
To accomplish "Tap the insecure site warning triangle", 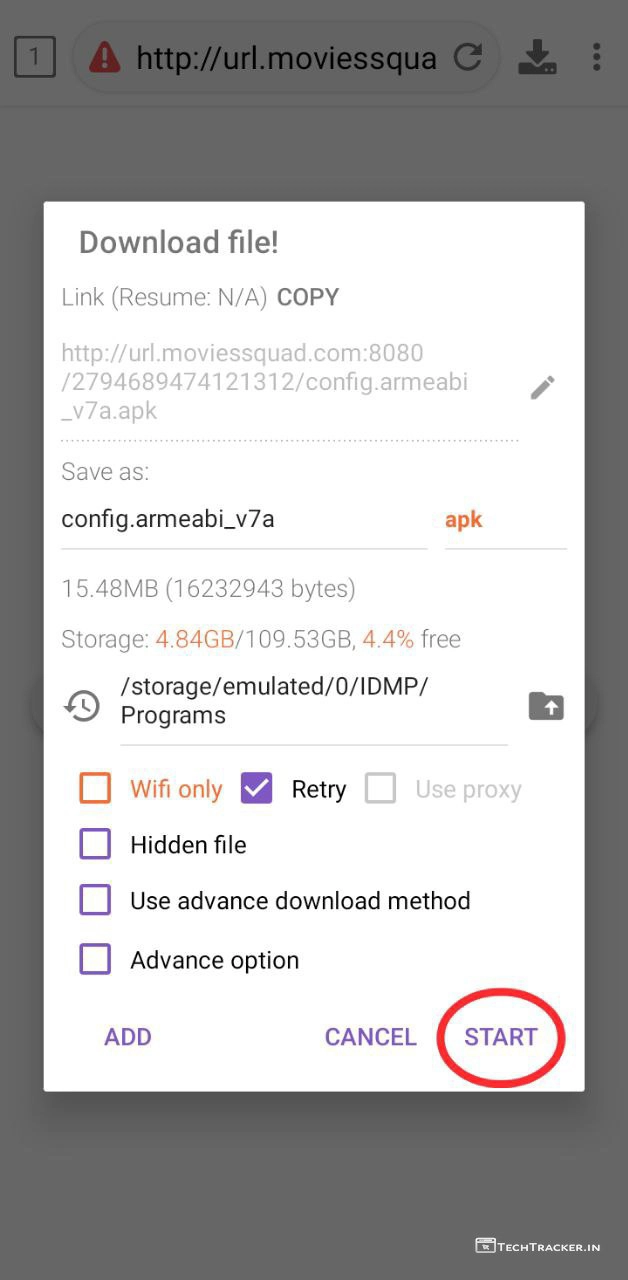I will [104, 57].
